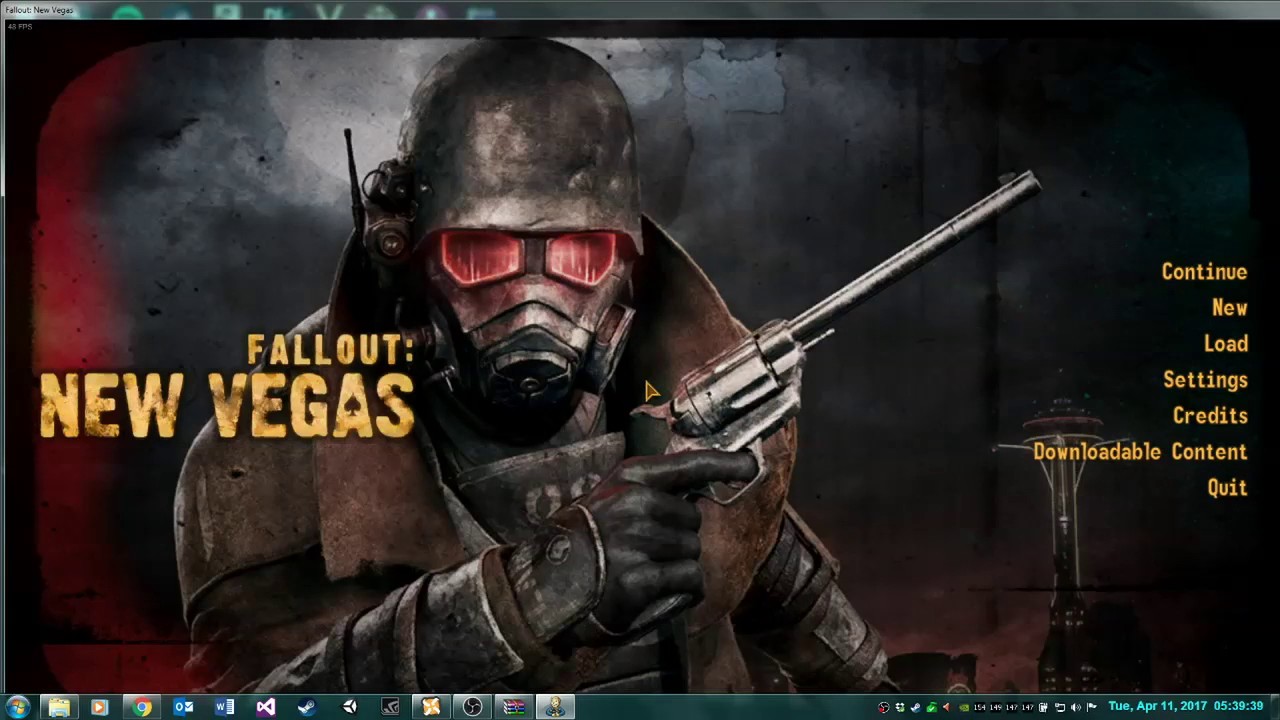Open the Action Center flag icon
The width and height of the screenshot is (1280, 720).
[1092, 707]
